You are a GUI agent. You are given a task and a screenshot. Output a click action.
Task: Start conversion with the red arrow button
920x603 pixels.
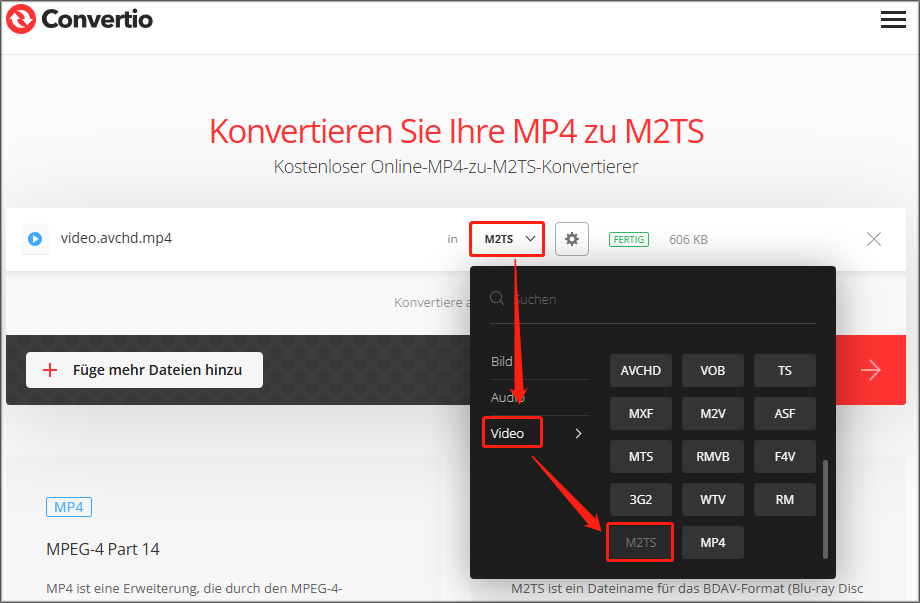pos(869,370)
